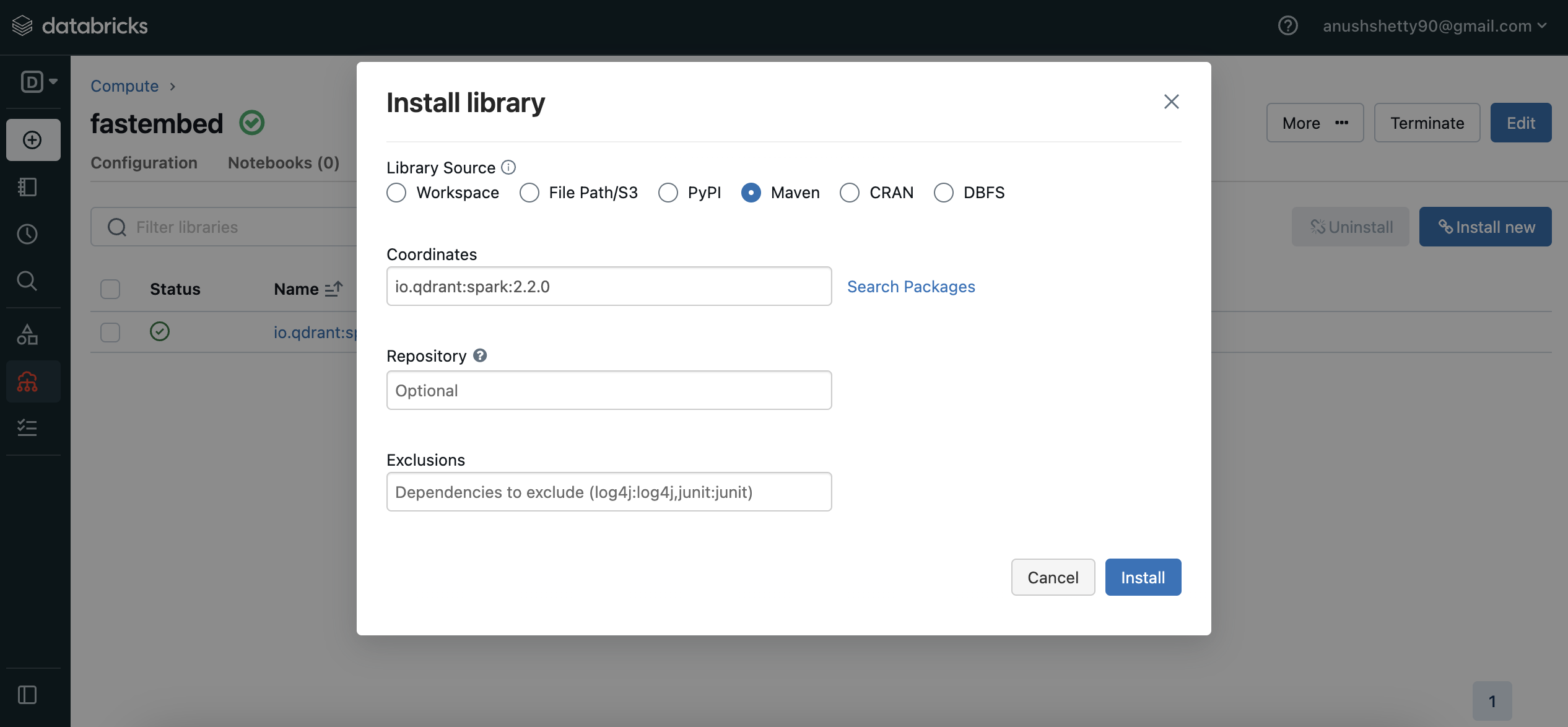Open the New item creation icon
The width and height of the screenshot is (1568, 727).
[x=32, y=140]
